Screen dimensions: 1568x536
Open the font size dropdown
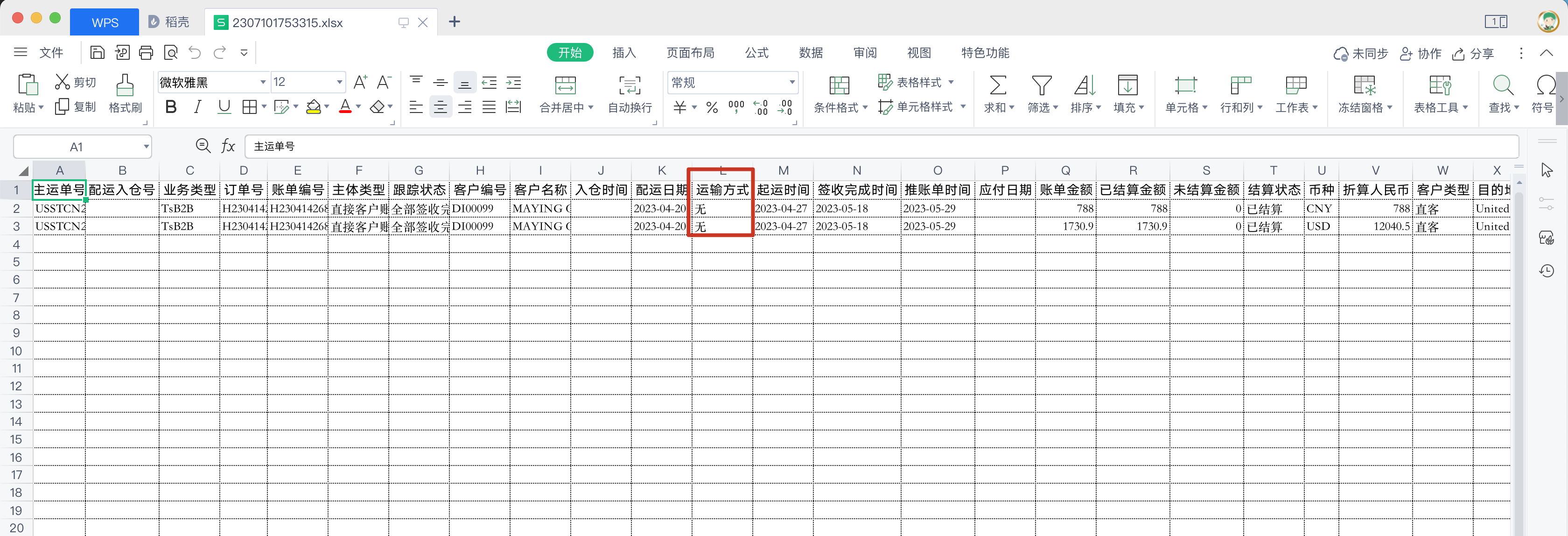click(339, 82)
